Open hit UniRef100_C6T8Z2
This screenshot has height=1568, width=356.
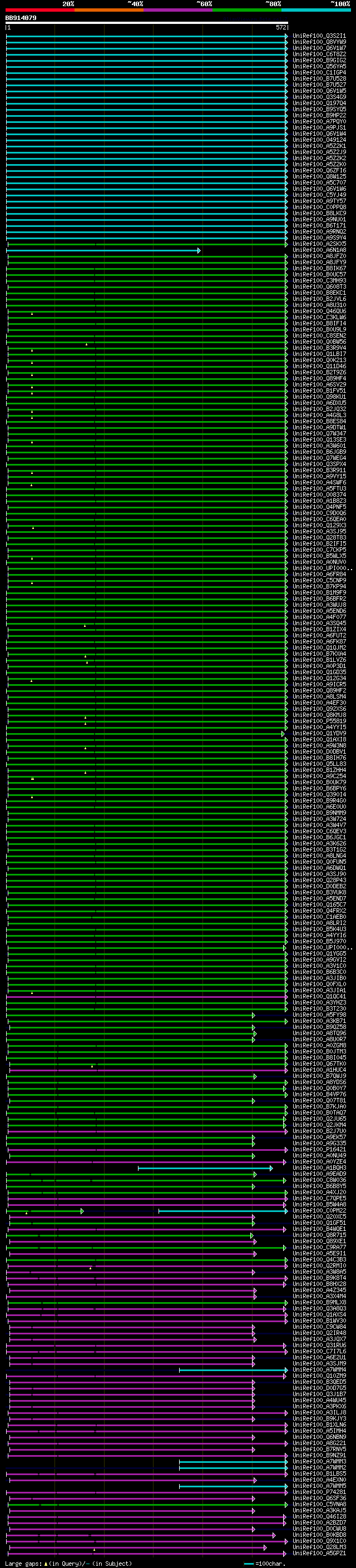(319, 54)
